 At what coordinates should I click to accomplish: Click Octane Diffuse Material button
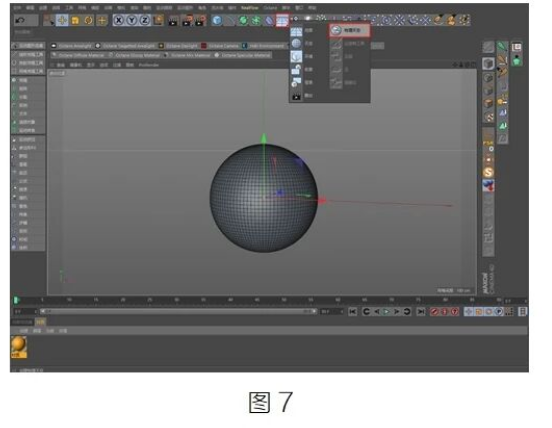point(78,55)
